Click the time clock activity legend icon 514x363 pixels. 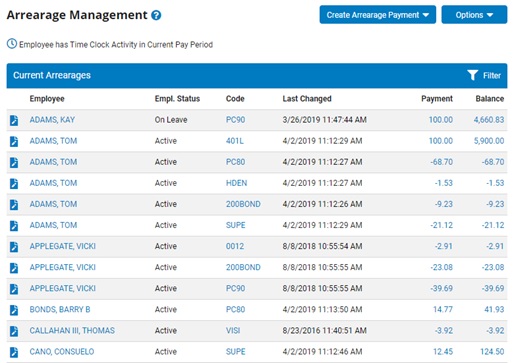[x=12, y=44]
